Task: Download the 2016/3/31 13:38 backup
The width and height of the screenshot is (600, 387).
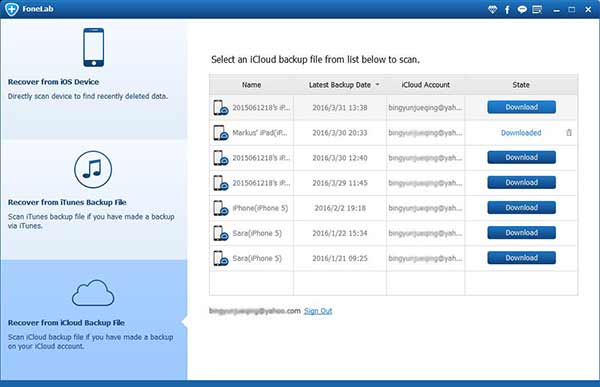Action: click(x=522, y=107)
